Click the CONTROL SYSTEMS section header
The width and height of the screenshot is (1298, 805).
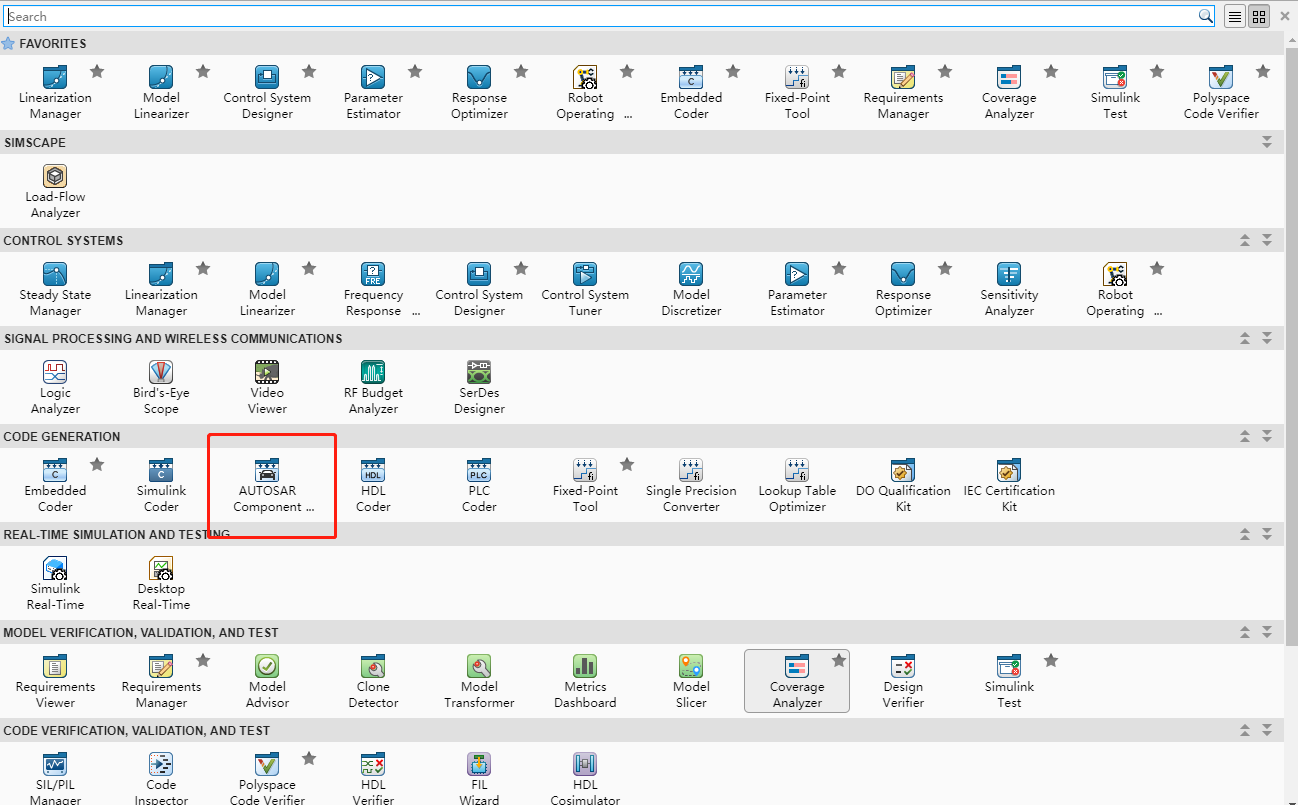642,240
